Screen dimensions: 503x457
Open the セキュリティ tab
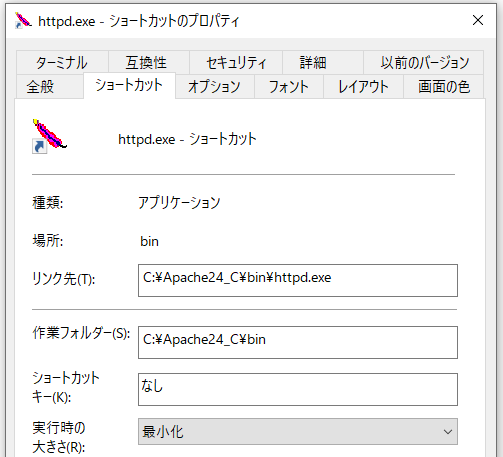pyautogui.click(x=236, y=63)
